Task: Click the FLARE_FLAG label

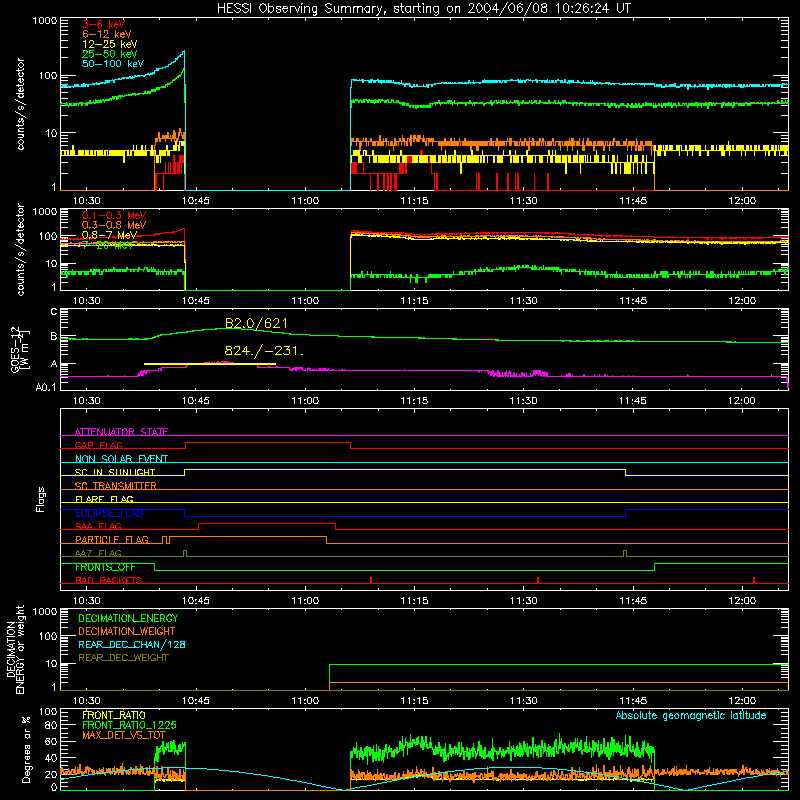Action: [x=104, y=499]
